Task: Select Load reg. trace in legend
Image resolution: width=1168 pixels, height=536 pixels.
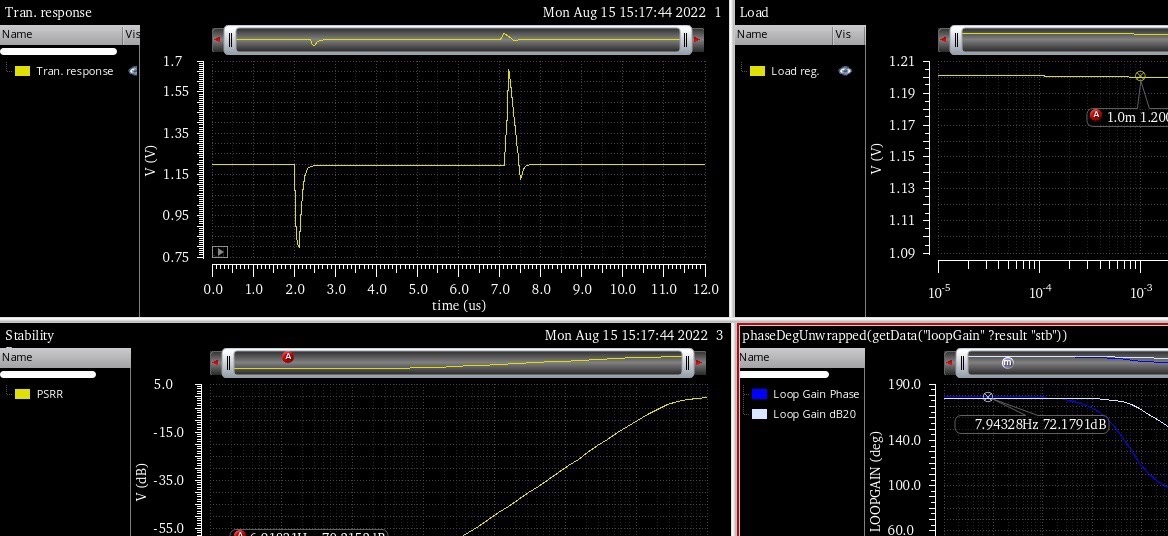Action: [795, 71]
